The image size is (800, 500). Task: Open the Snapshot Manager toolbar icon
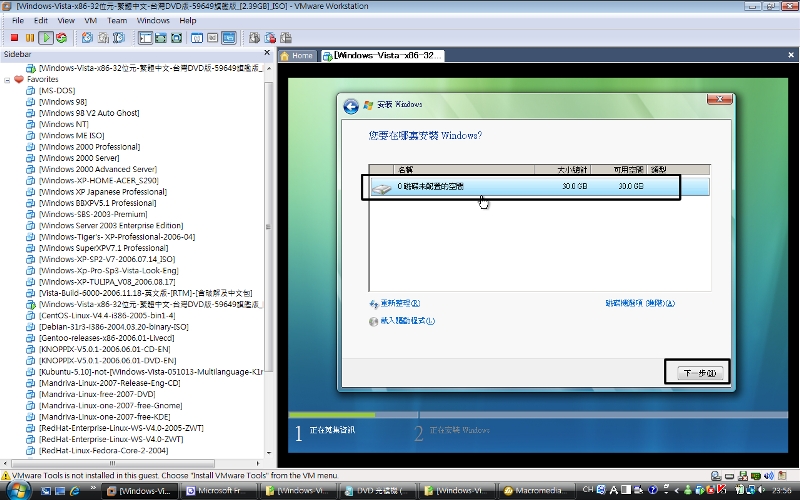(x=119, y=38)
